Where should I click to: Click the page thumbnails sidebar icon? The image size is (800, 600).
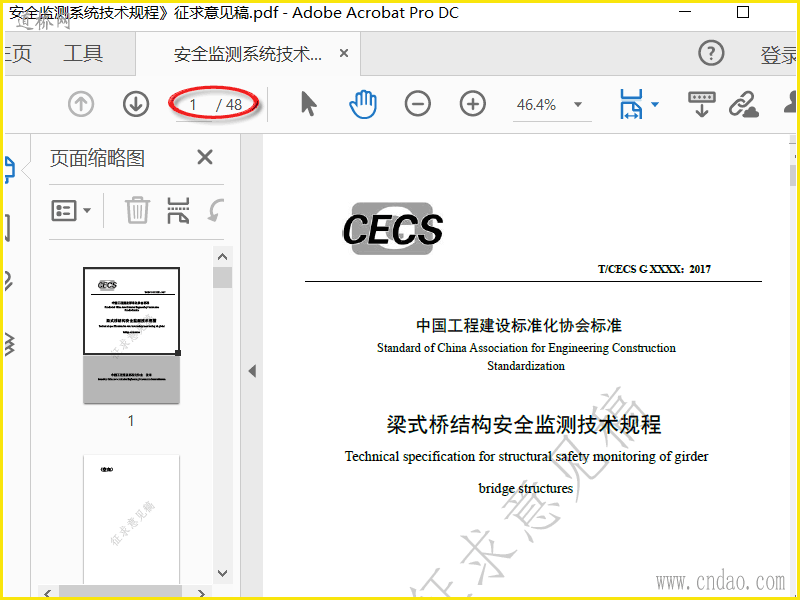[10, 169]
